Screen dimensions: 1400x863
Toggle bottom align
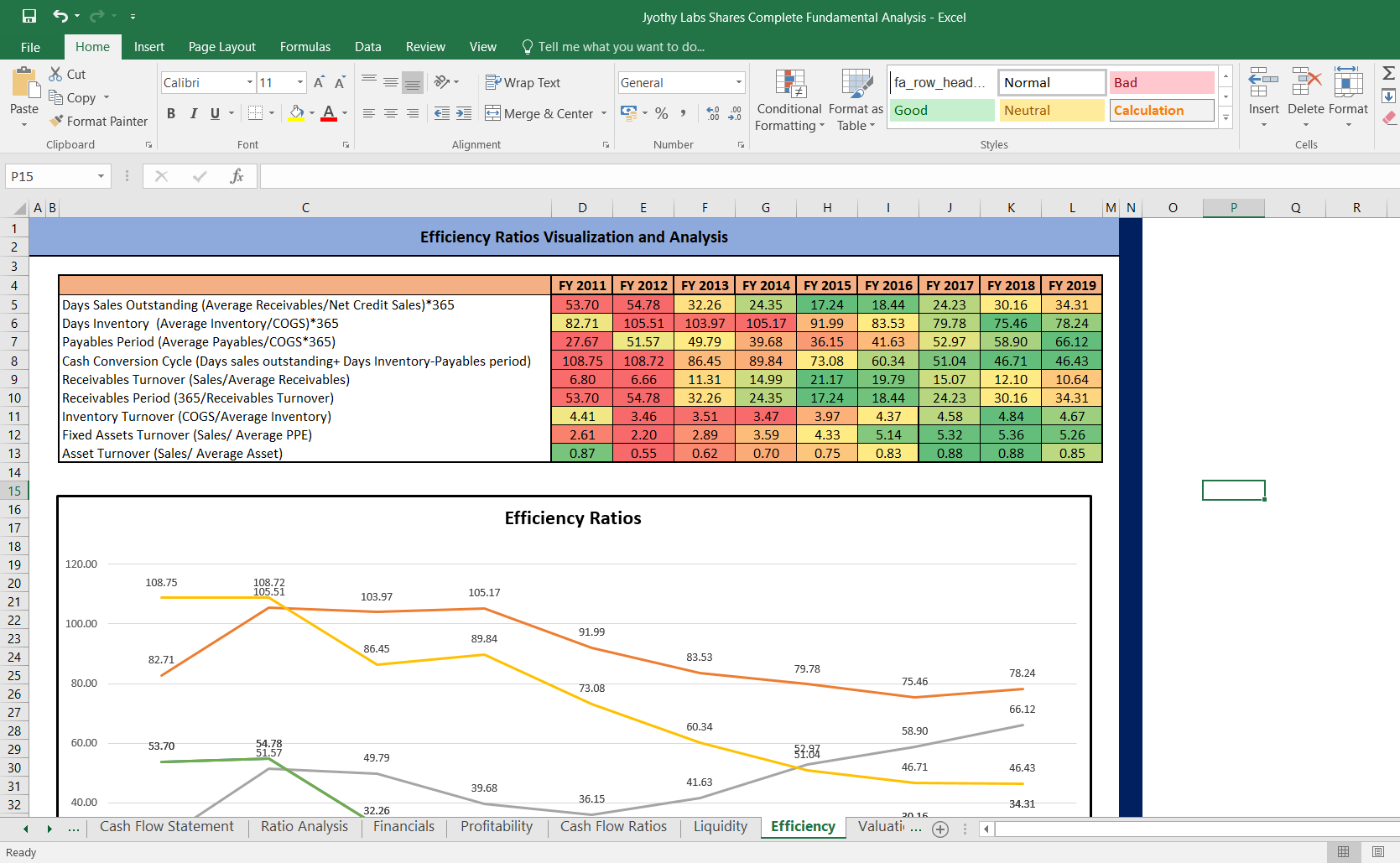[x=413, y=81]
